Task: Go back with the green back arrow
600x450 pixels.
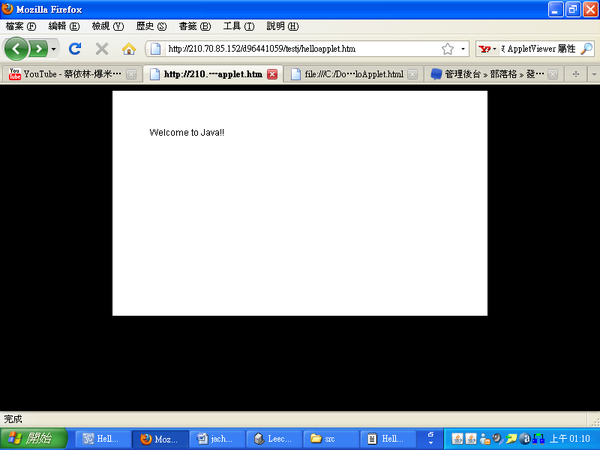Action: [x=16, y=49]
